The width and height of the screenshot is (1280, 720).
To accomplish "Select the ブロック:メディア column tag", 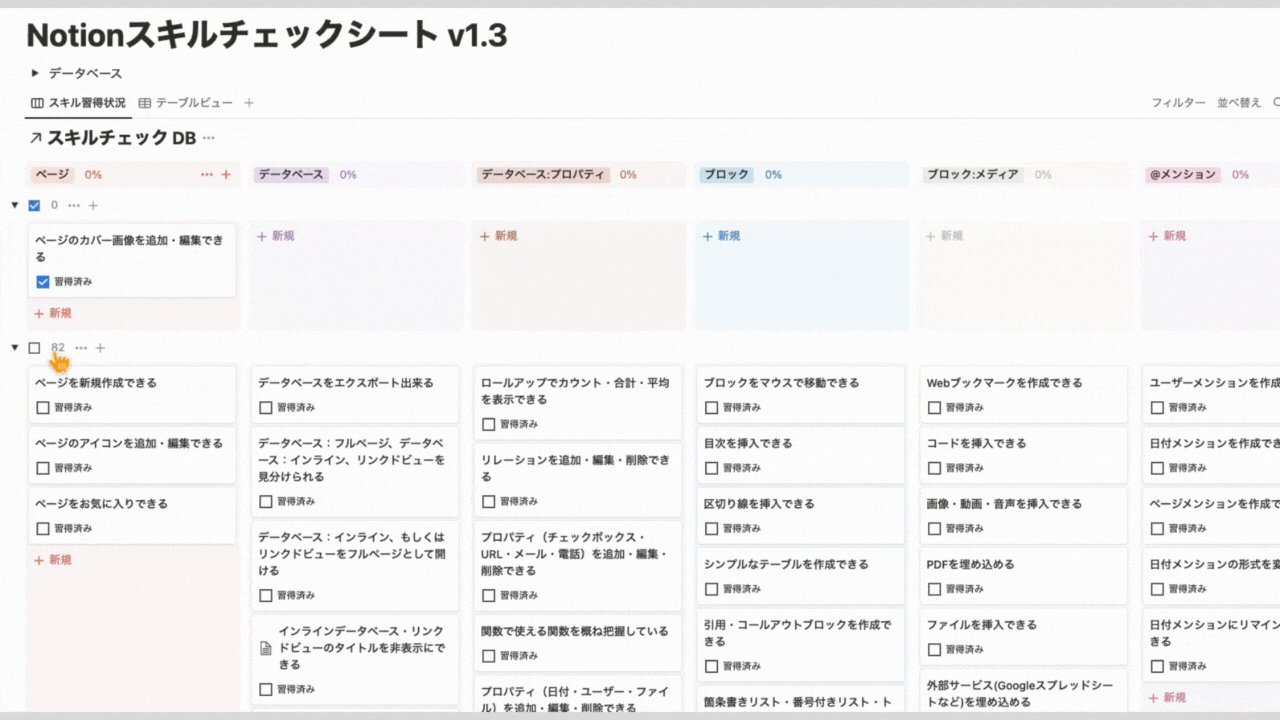I will (972, 174).
